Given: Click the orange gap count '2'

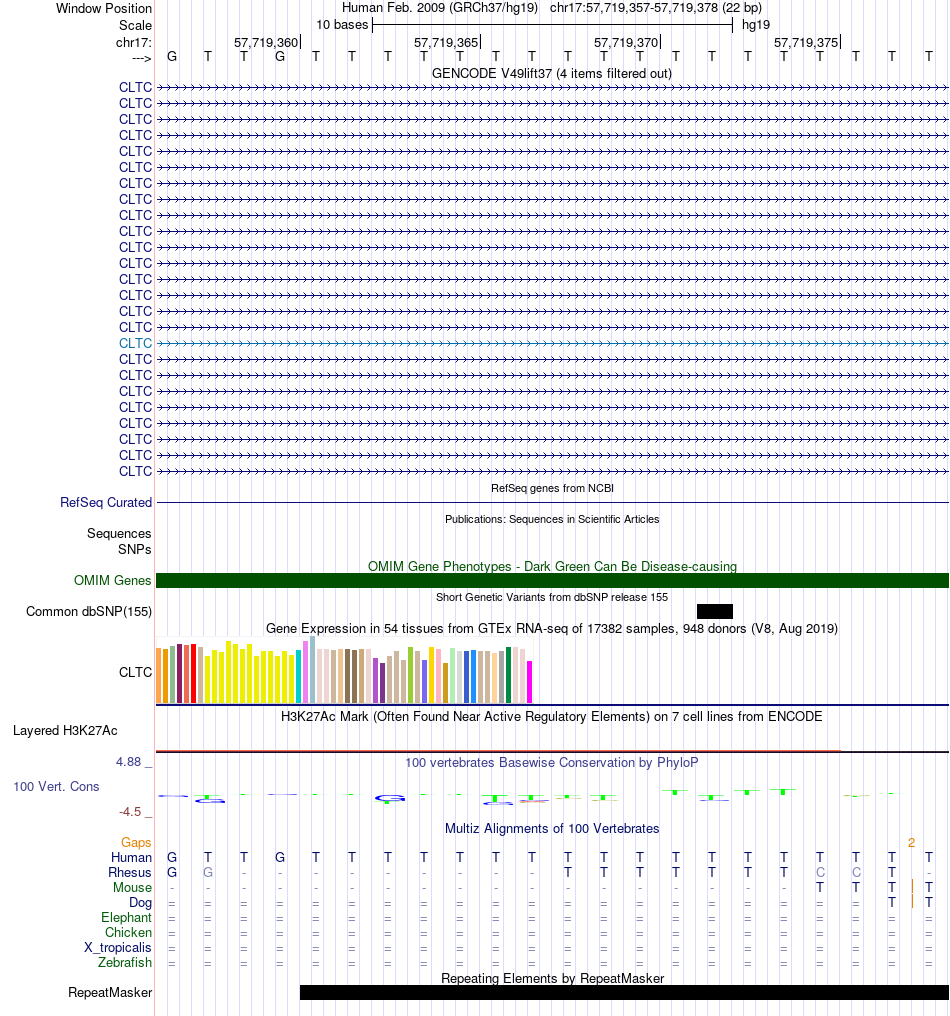Looking at the screenshot, I should (911, 842).
